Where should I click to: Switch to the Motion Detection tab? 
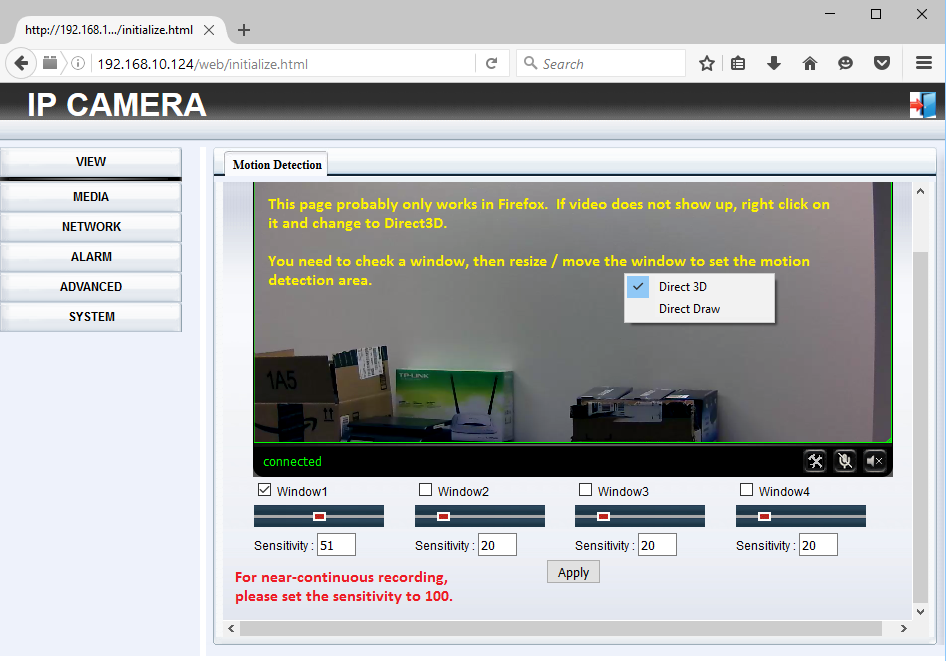[277, 165]
